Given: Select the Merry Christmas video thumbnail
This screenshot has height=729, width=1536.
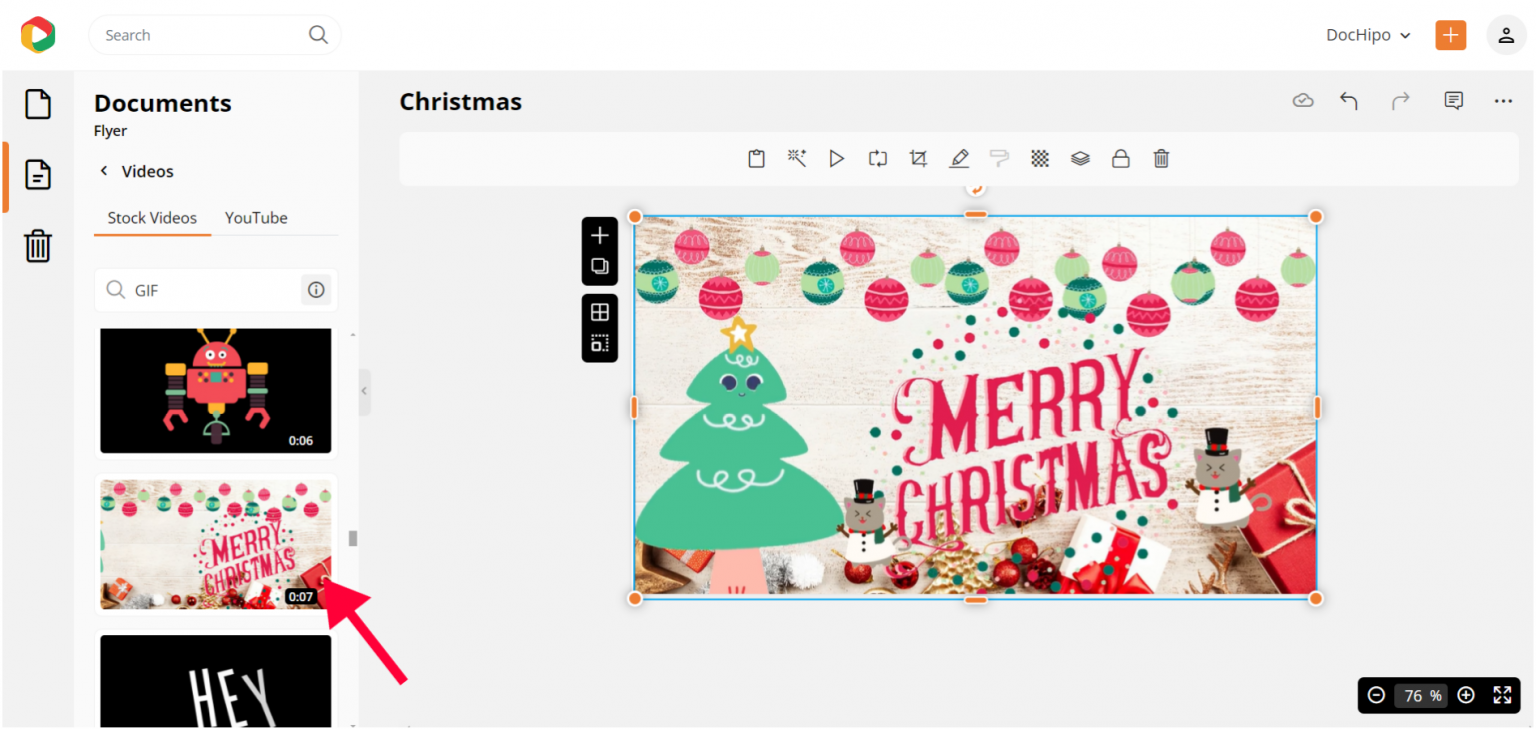Looking at the screenshot, I should pos(215,543).
